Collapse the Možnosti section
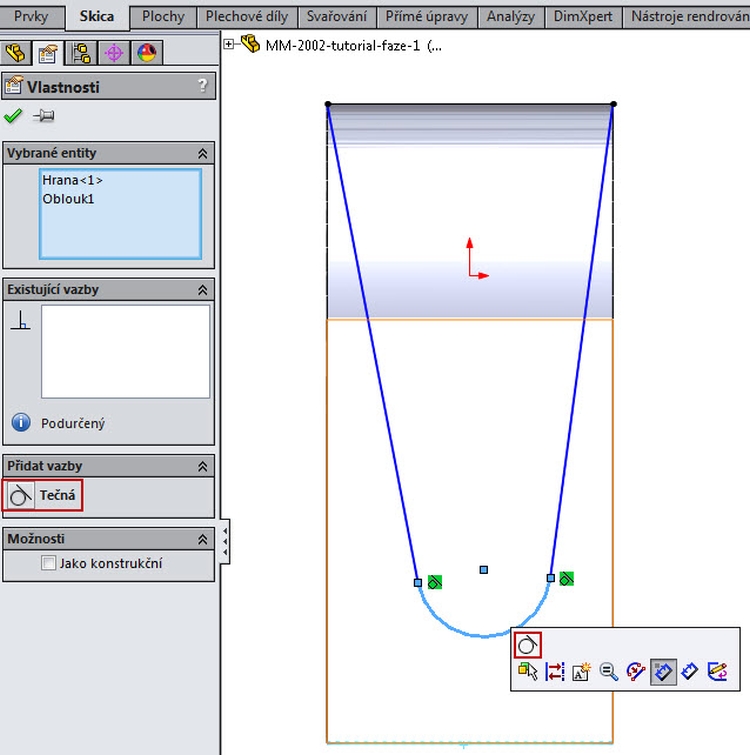 click(203, 539)
